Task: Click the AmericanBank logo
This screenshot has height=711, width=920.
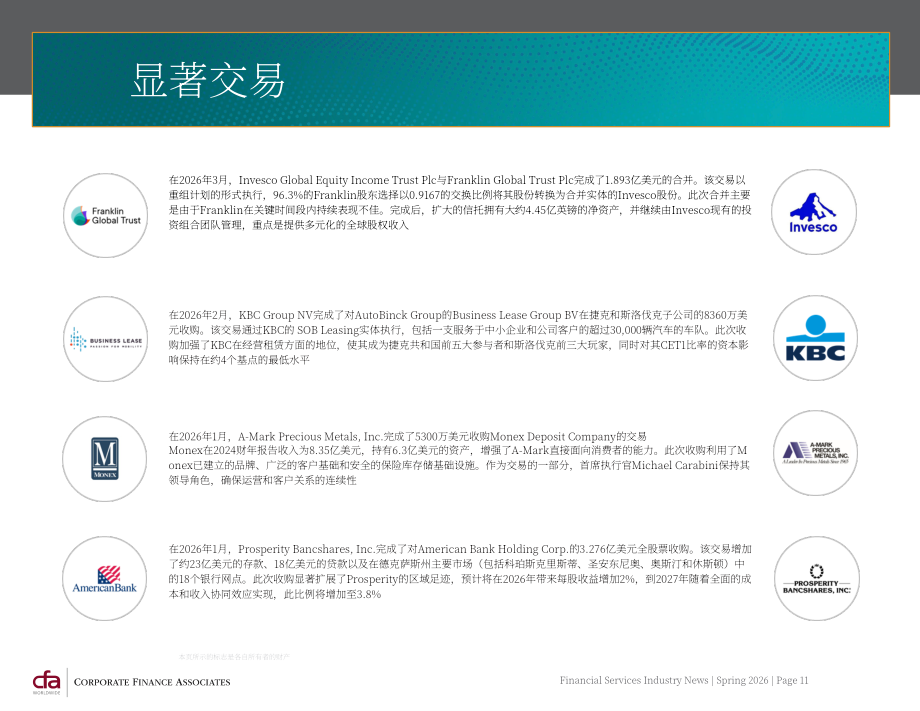Action: [x=105, y=578]
